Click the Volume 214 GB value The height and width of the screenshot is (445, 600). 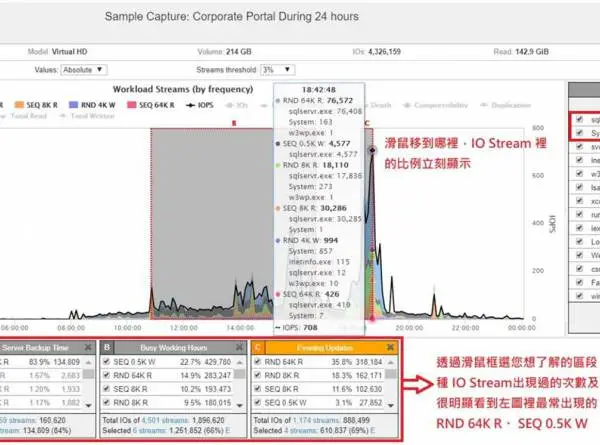tap(239, 52)
